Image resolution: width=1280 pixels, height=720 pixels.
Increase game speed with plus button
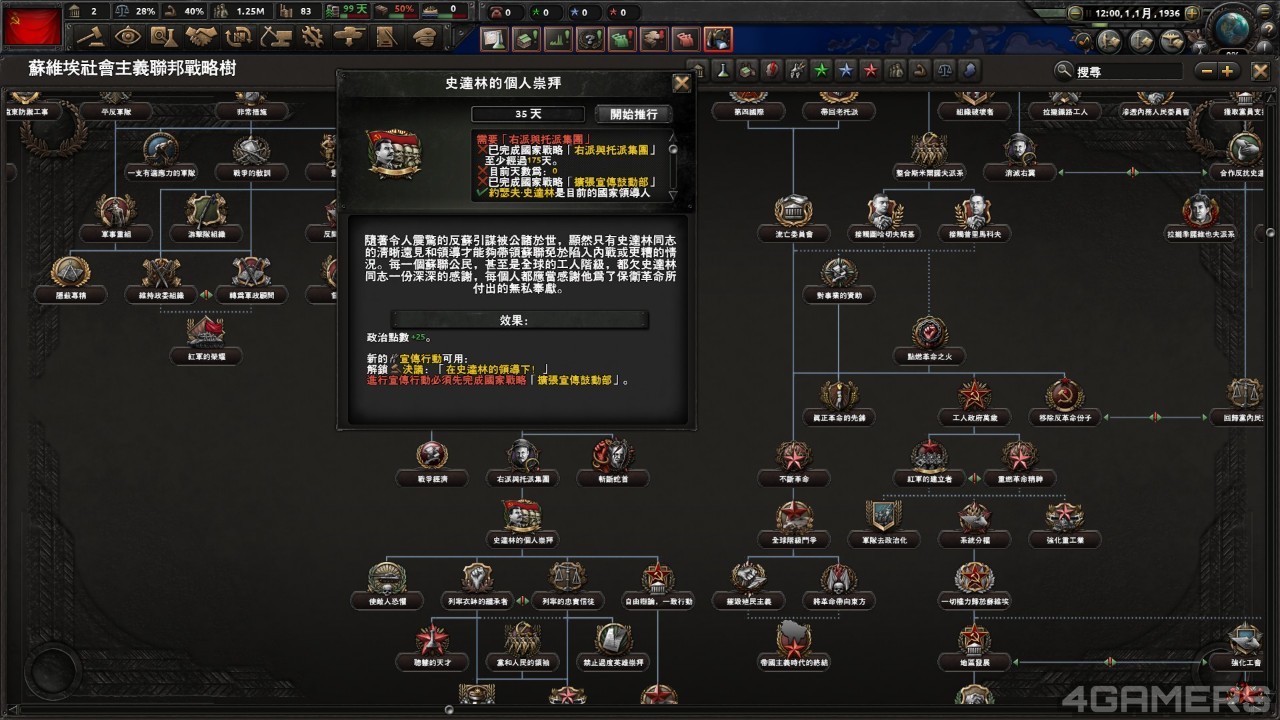coord(1194,14)
